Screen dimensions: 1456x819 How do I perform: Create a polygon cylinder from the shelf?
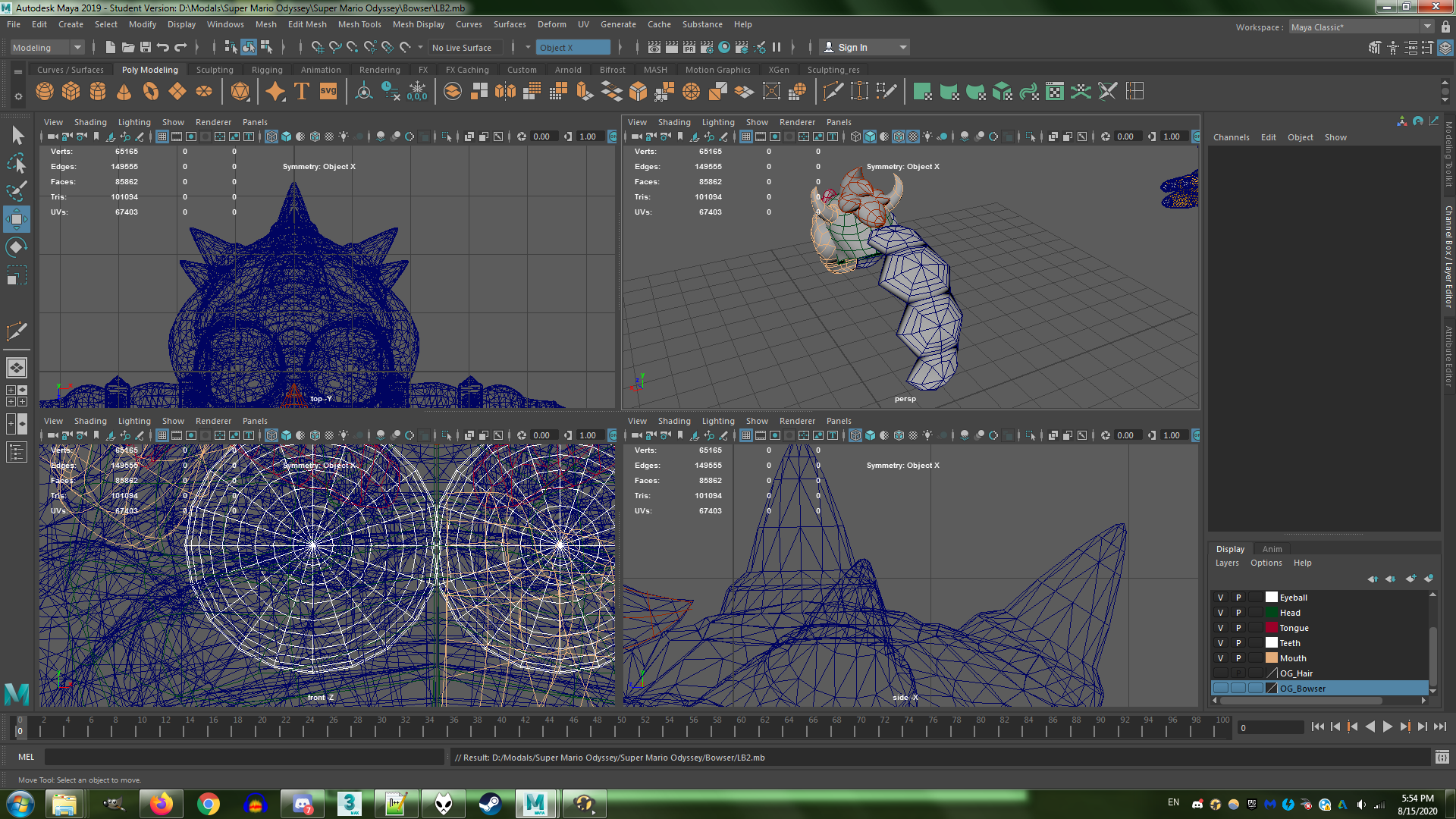(98, 92)
